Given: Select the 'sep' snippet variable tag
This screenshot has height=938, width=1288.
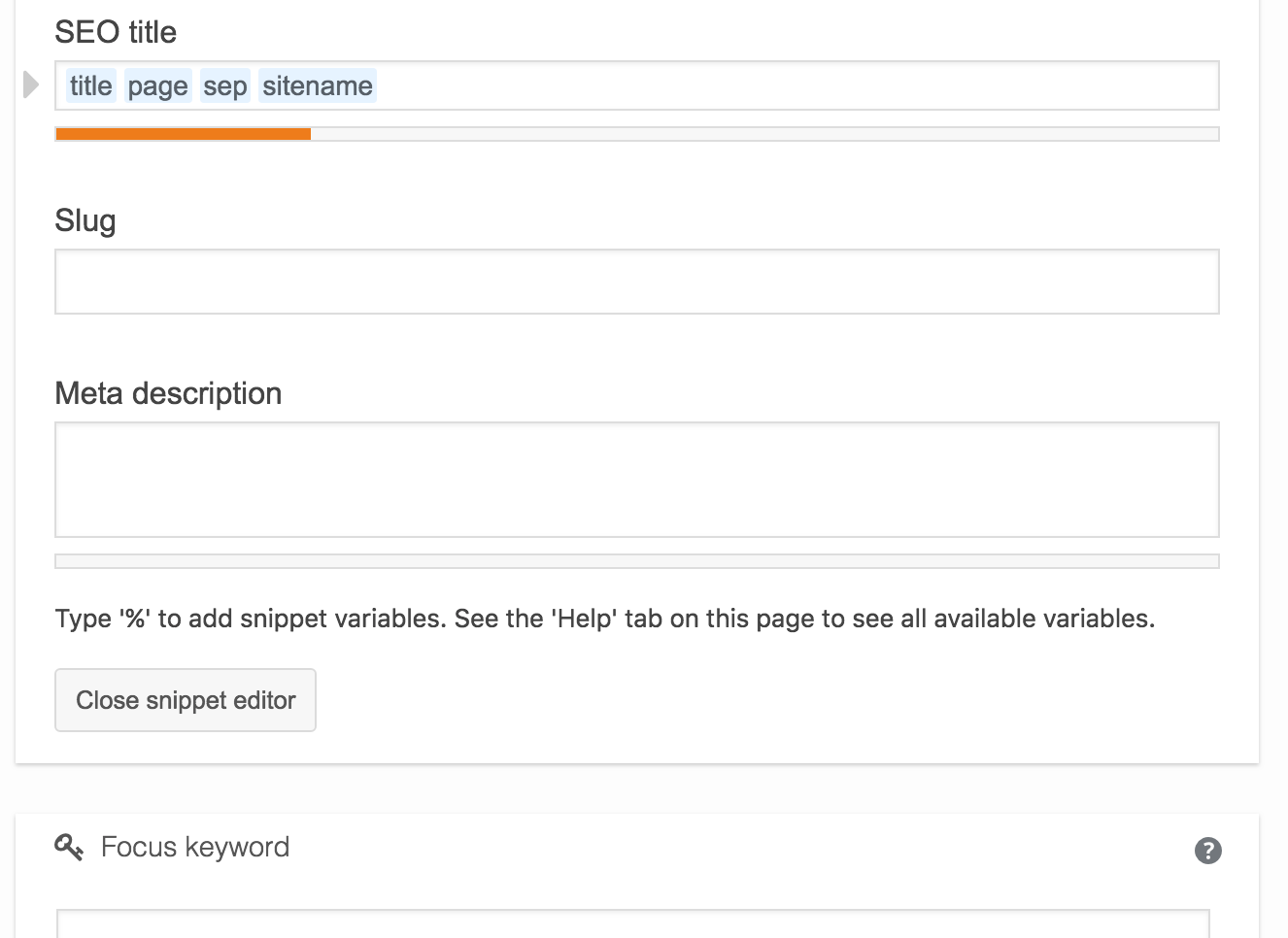Looking at the screenshot, I should coord(225,85).
